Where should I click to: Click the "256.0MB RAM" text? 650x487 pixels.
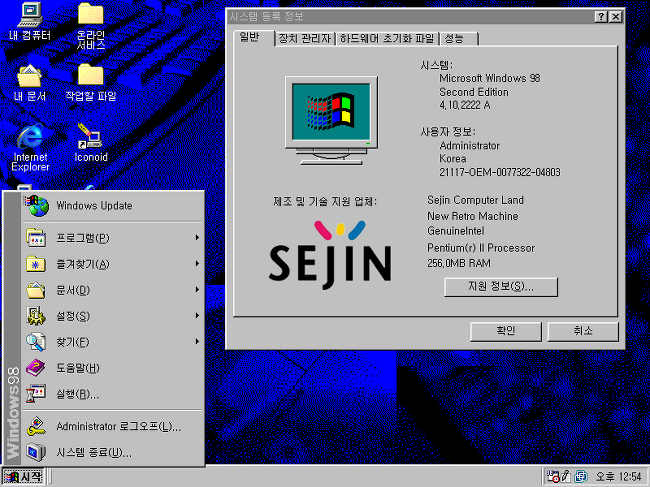[x=458, y=263]
